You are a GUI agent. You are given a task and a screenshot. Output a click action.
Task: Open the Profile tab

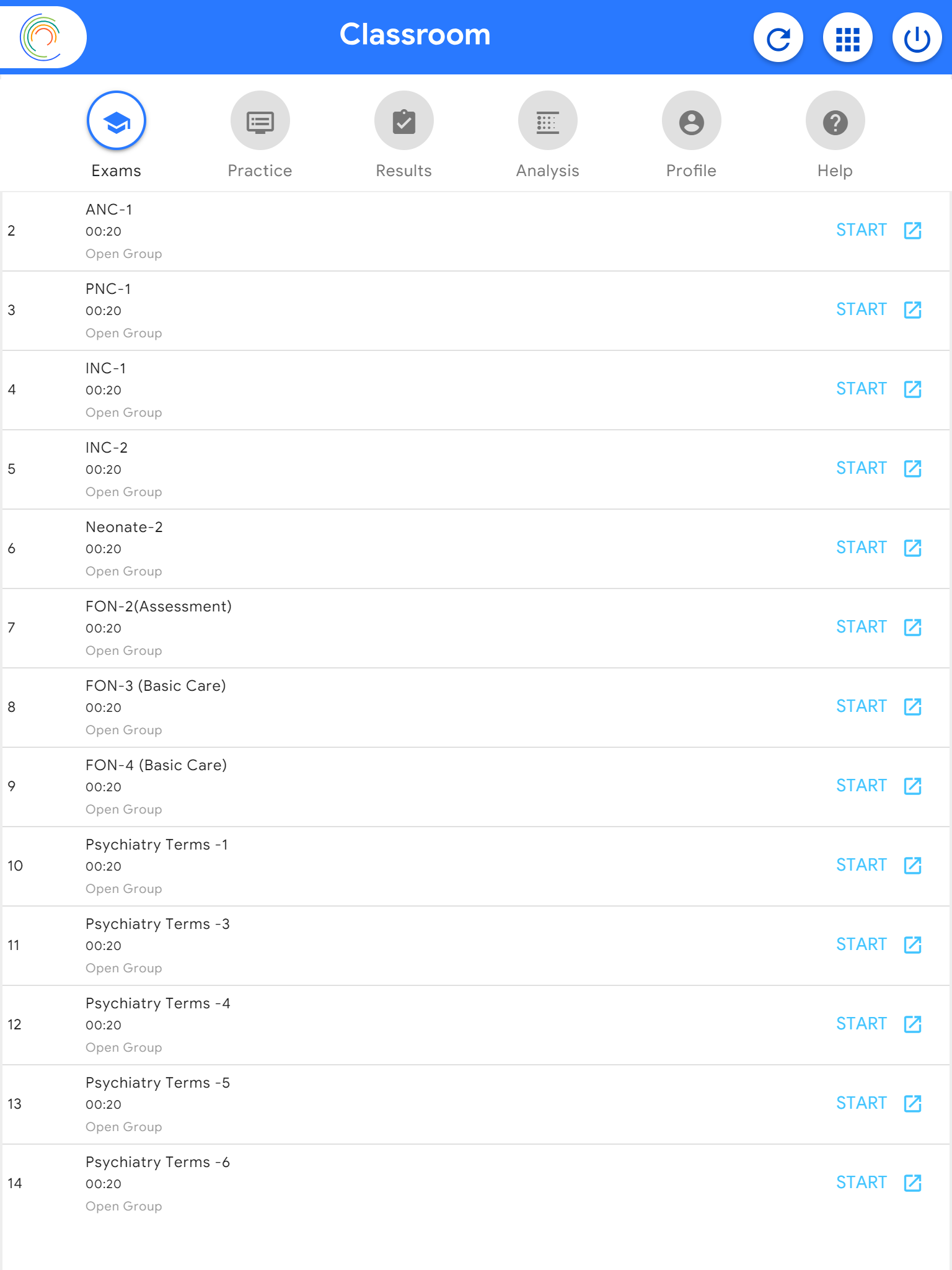pos(692,122)
